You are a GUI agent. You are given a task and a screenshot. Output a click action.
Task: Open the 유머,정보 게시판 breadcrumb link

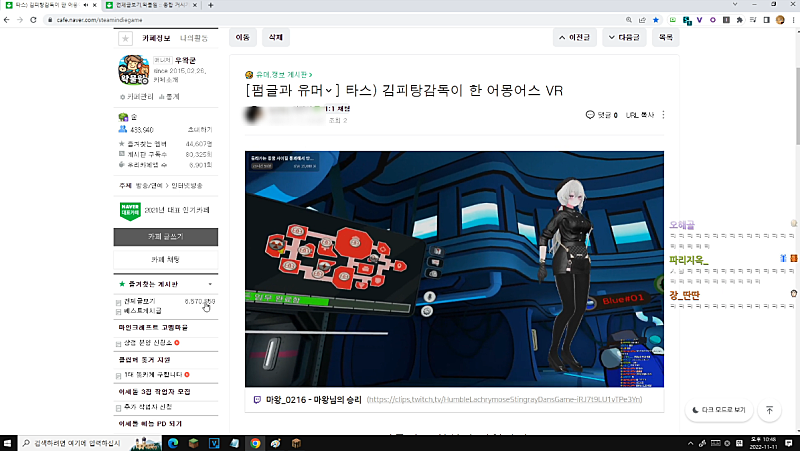[283, 75]
